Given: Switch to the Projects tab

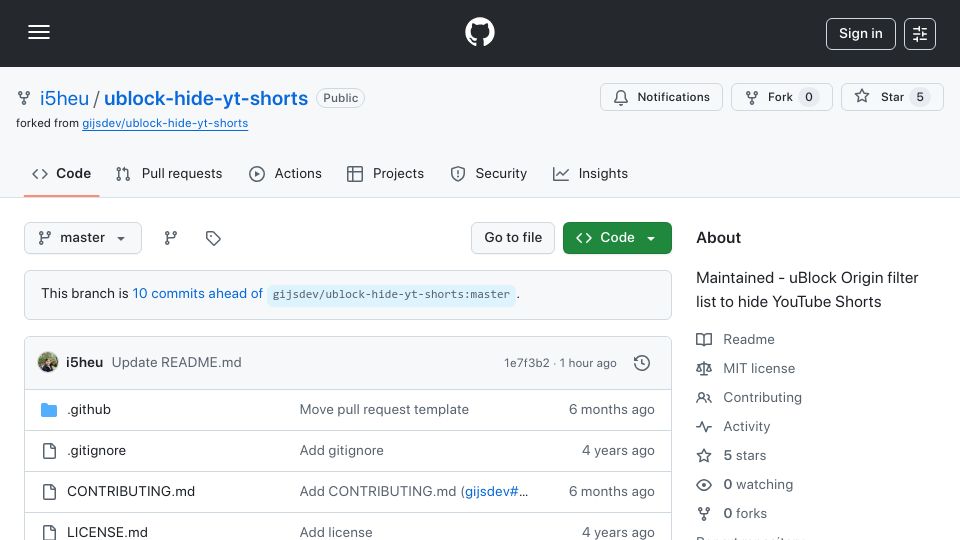Looking at the screenshot, I should click(385, 174).
